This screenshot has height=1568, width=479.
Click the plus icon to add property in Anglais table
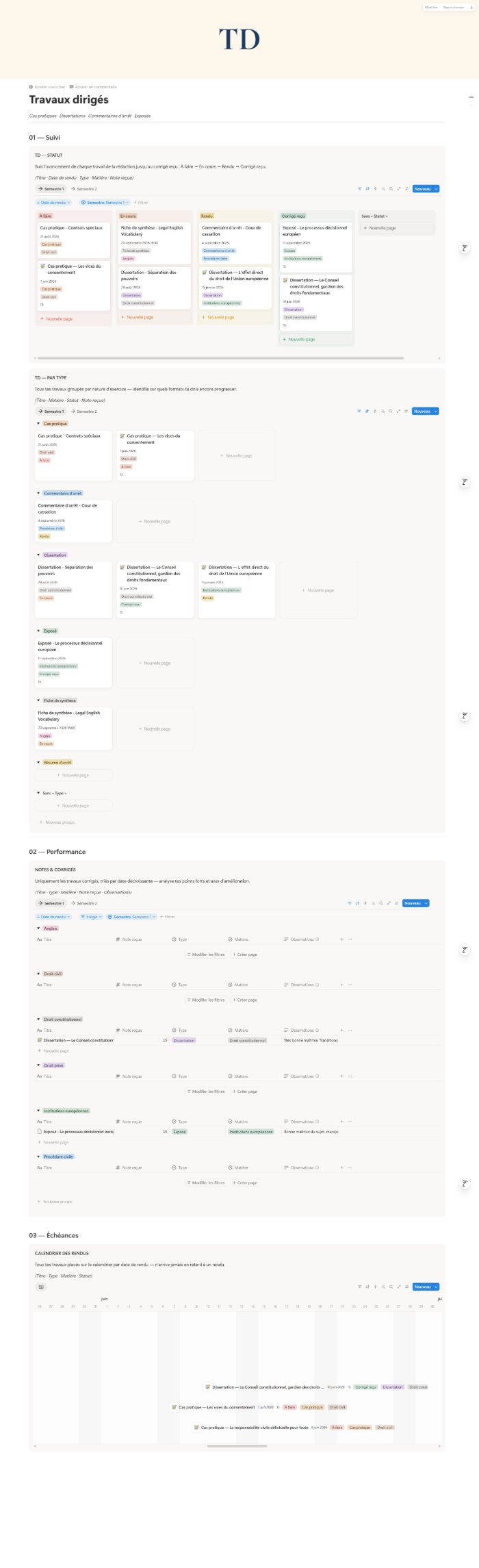pos(342,939)
